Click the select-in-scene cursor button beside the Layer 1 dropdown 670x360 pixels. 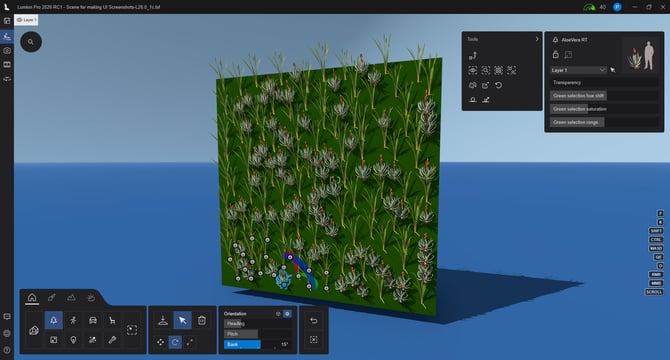[x=613, y=70]
